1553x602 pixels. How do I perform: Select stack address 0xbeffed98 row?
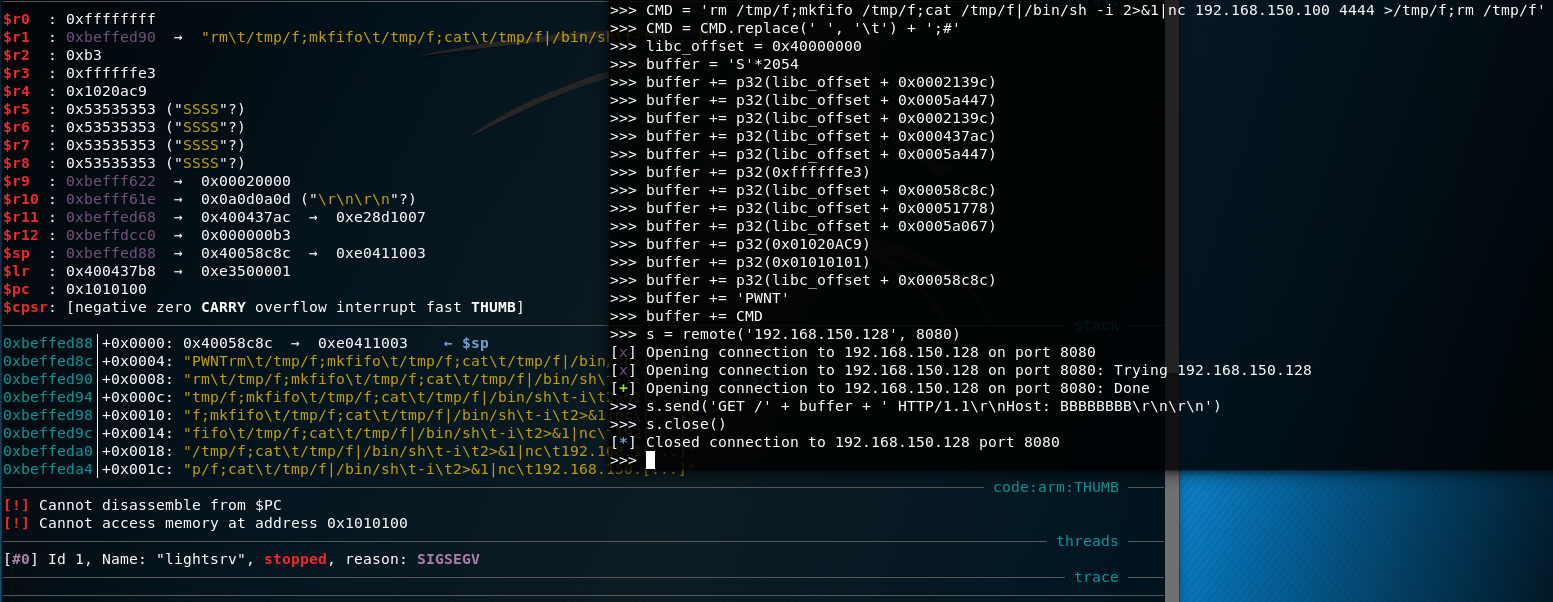pos(305,415)
